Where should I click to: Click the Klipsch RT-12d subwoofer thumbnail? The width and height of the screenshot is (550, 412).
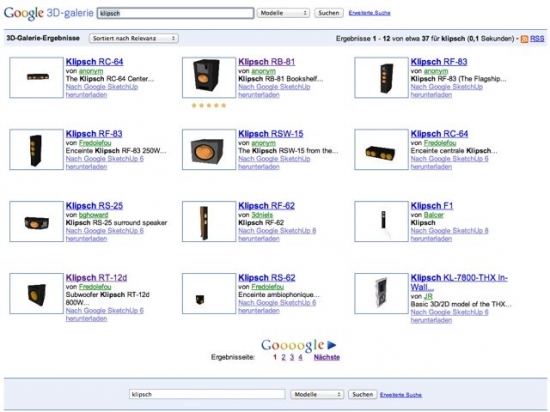pyautogui.click(x=36, y=293)
